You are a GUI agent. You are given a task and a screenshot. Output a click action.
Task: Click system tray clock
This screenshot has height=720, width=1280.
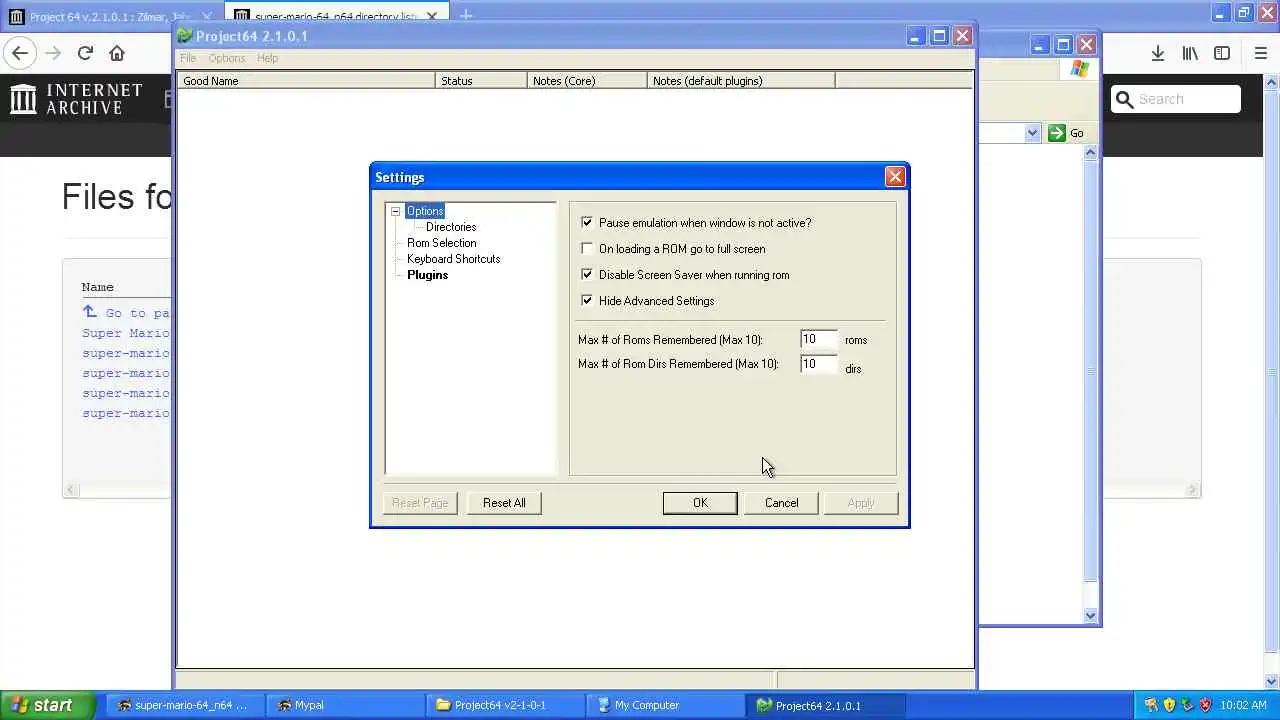[1243, 705]
